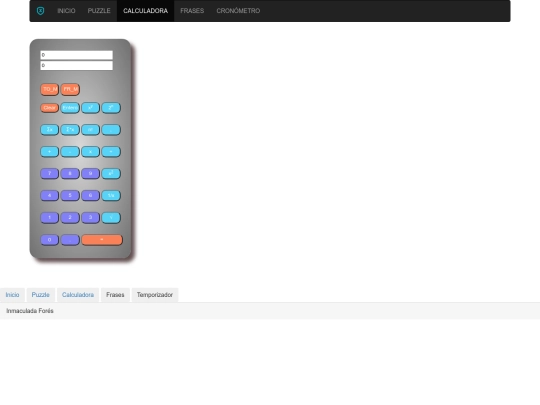Click the 1/x reciprocal key
This screenshot has width=540, height=405.
point(111,196)
